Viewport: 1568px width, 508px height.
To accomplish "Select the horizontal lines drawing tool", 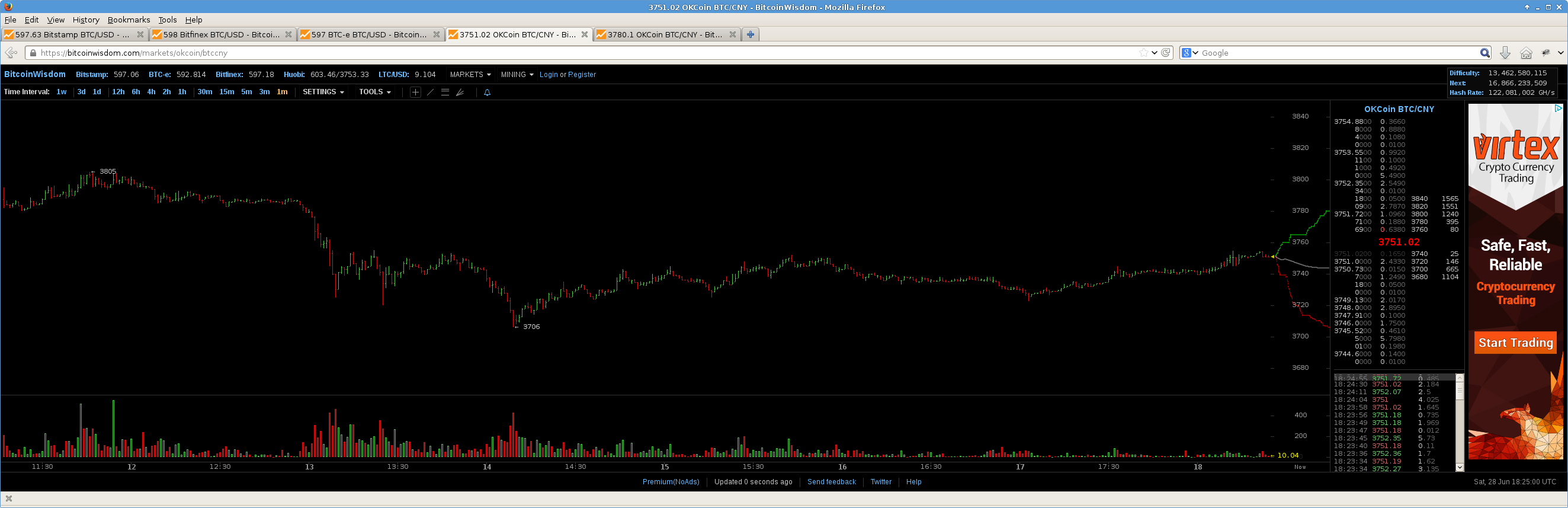I will (445, 92).
